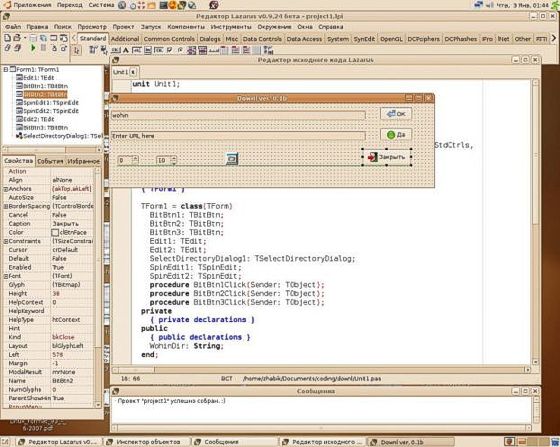560x447 pixels.
Task: Pick the TRadioButton component icon
Action: point(180,50)
